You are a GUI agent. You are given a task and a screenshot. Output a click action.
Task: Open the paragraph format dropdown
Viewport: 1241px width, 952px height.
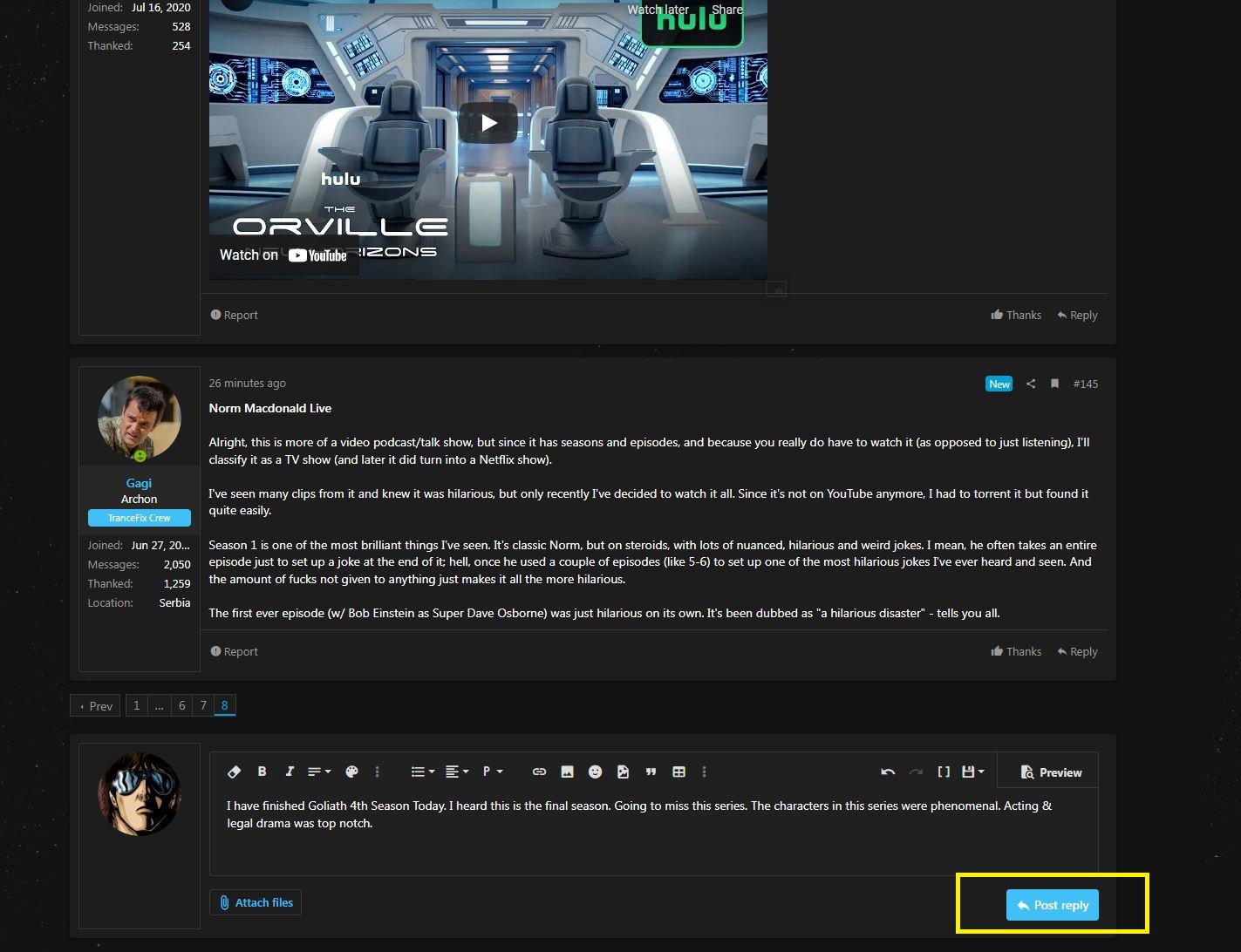point(493,772)
